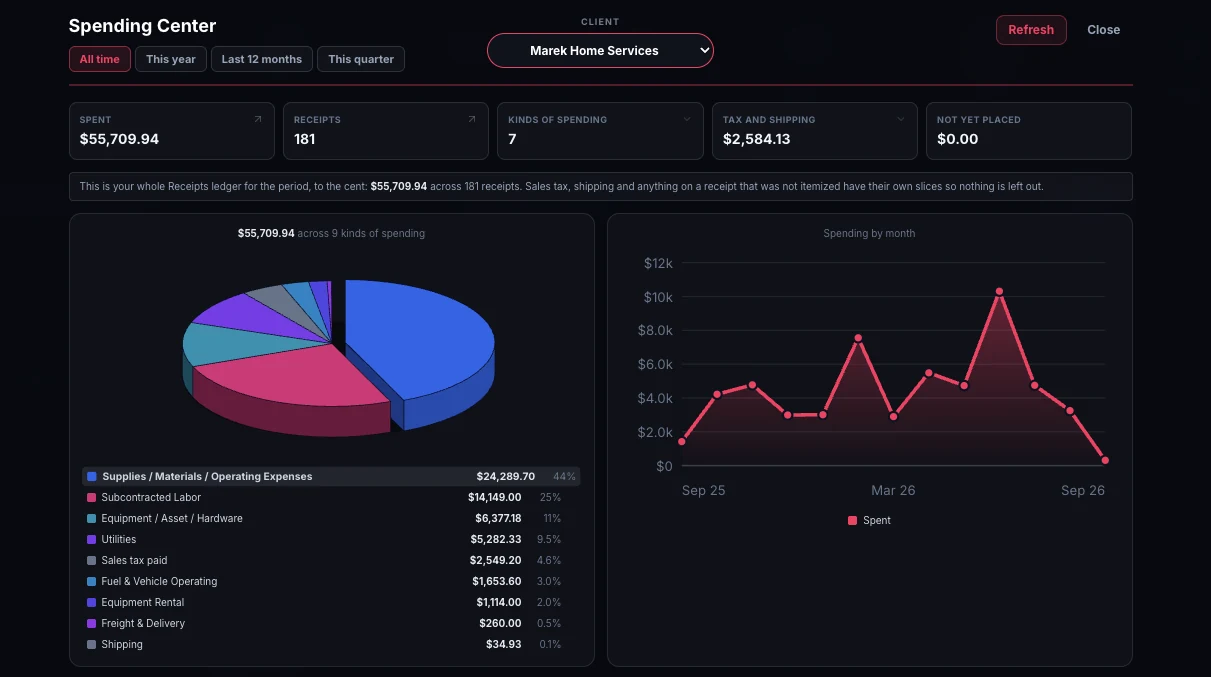The image size is (1211, 677).
Task: Select the Freight & Delivery label
Action: [x=143, y=624]
